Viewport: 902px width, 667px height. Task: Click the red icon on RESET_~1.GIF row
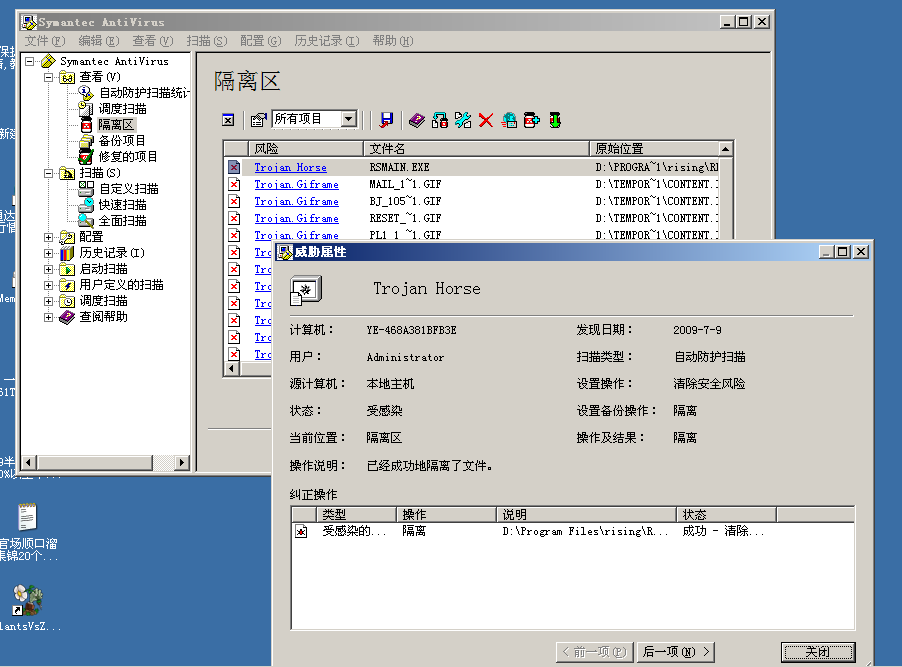coord(234,218)
